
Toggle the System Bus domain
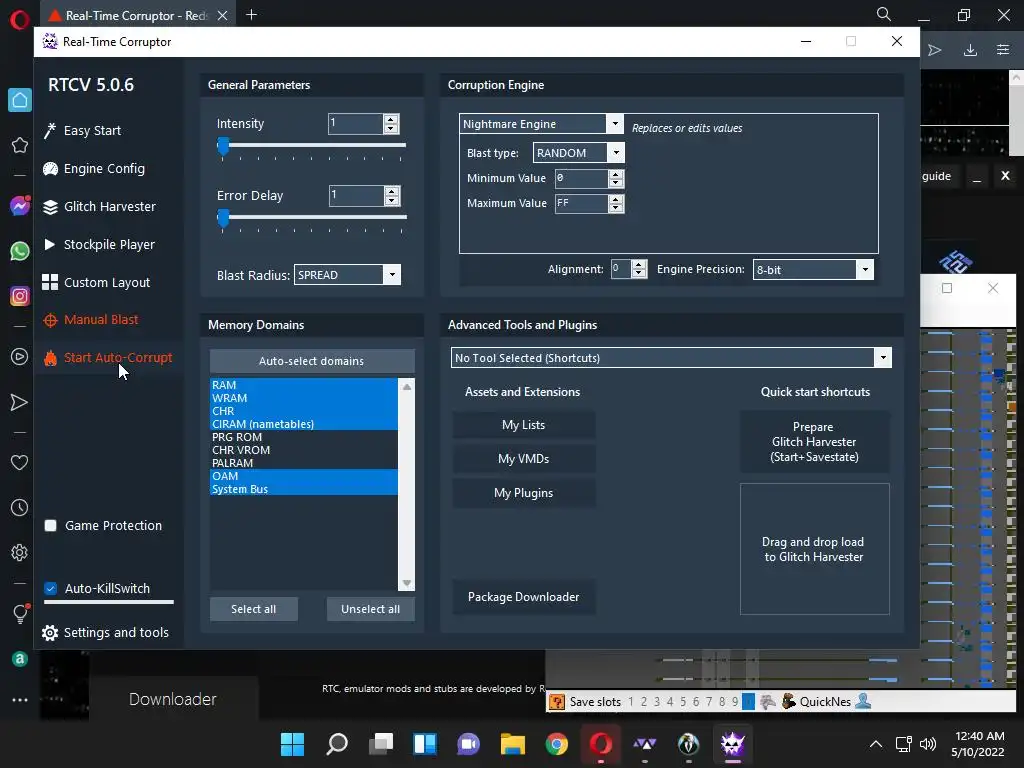(x=303, y=489)
